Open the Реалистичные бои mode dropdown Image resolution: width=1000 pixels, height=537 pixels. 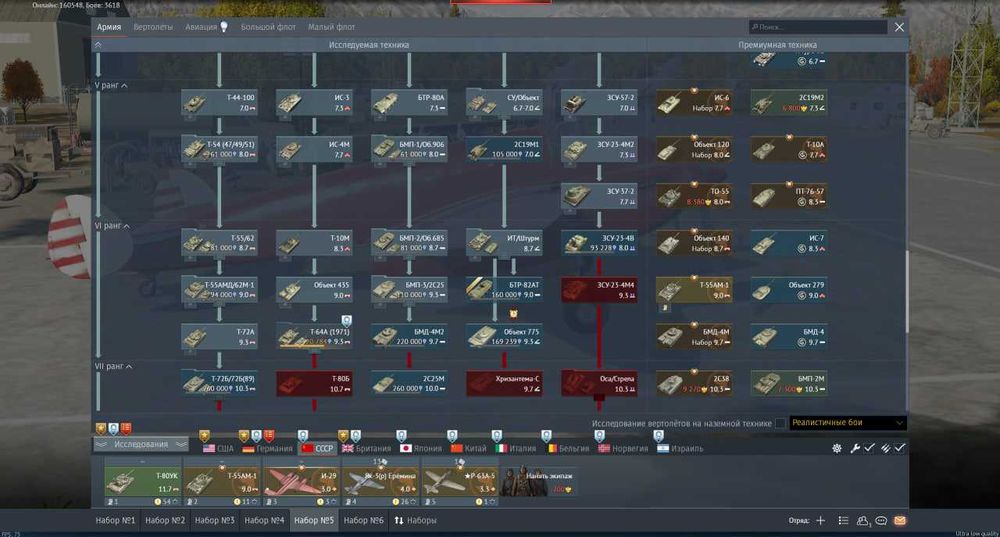click(848, 423)
